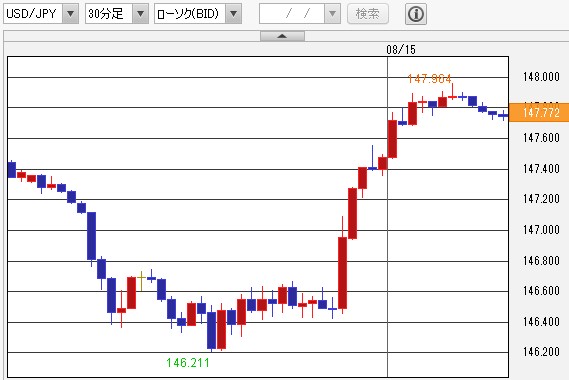569x380 pixels.
Task: Click the 147.000 price axis label
Action: (x=541, y=229)
